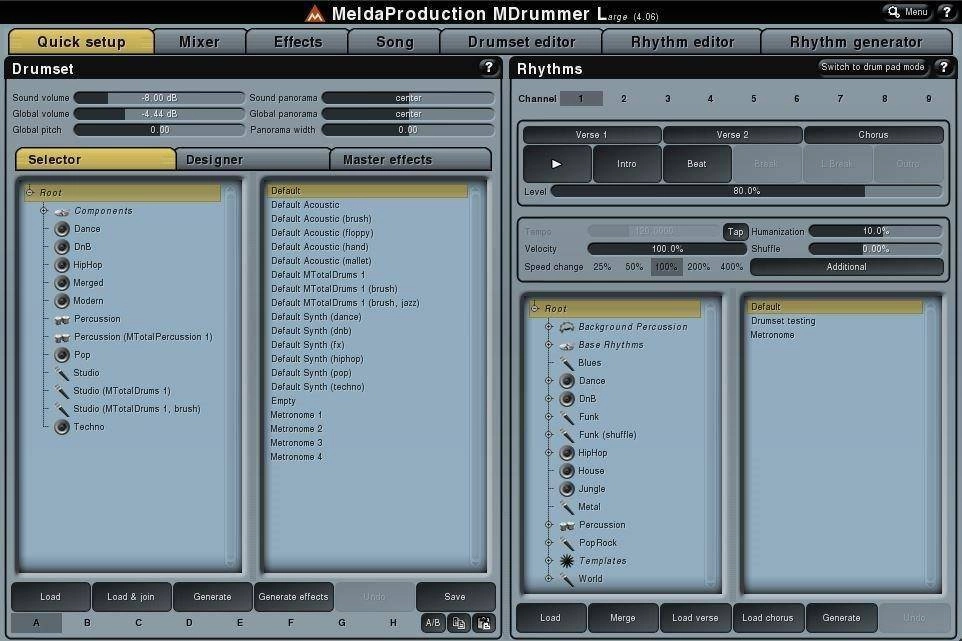Collapse the drumset Root node

coord(29,192)
